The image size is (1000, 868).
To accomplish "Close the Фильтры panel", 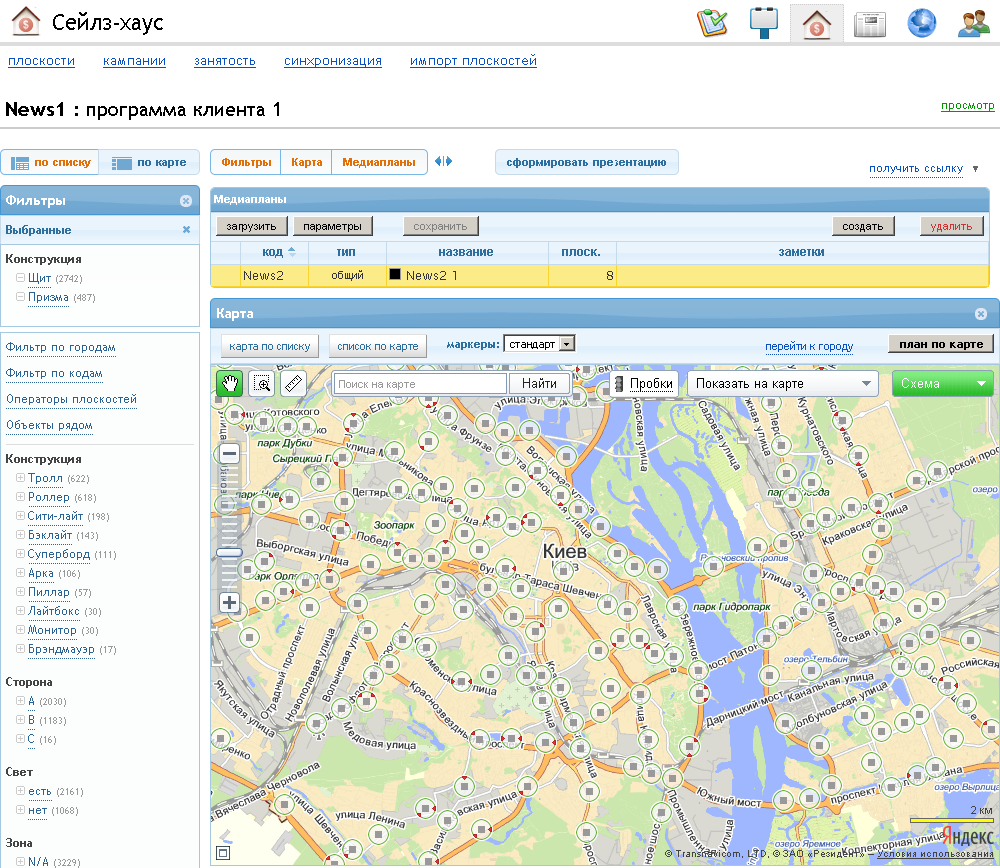I will click(186, 201).
